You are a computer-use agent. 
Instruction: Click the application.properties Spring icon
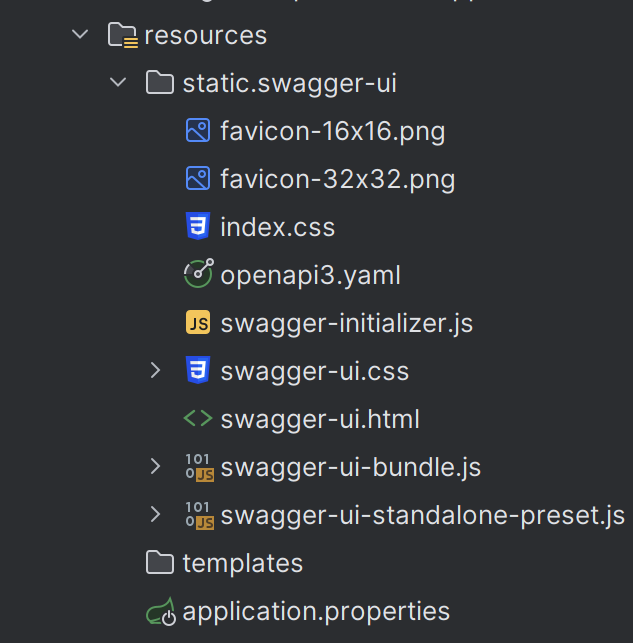coord(161,611)
